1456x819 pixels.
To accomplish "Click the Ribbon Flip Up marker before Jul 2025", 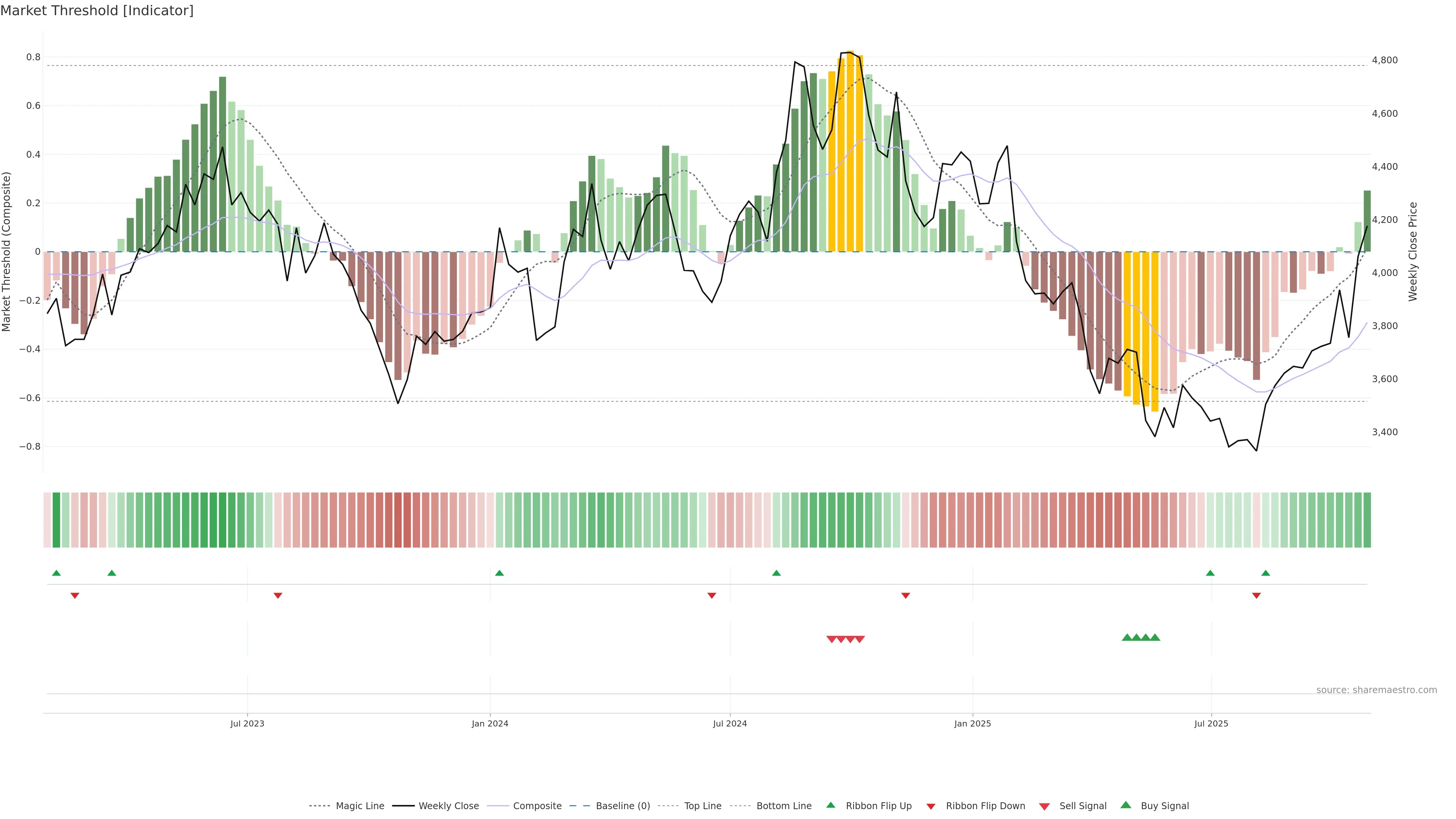I will pyautogui.click(x=1210, y=573).
